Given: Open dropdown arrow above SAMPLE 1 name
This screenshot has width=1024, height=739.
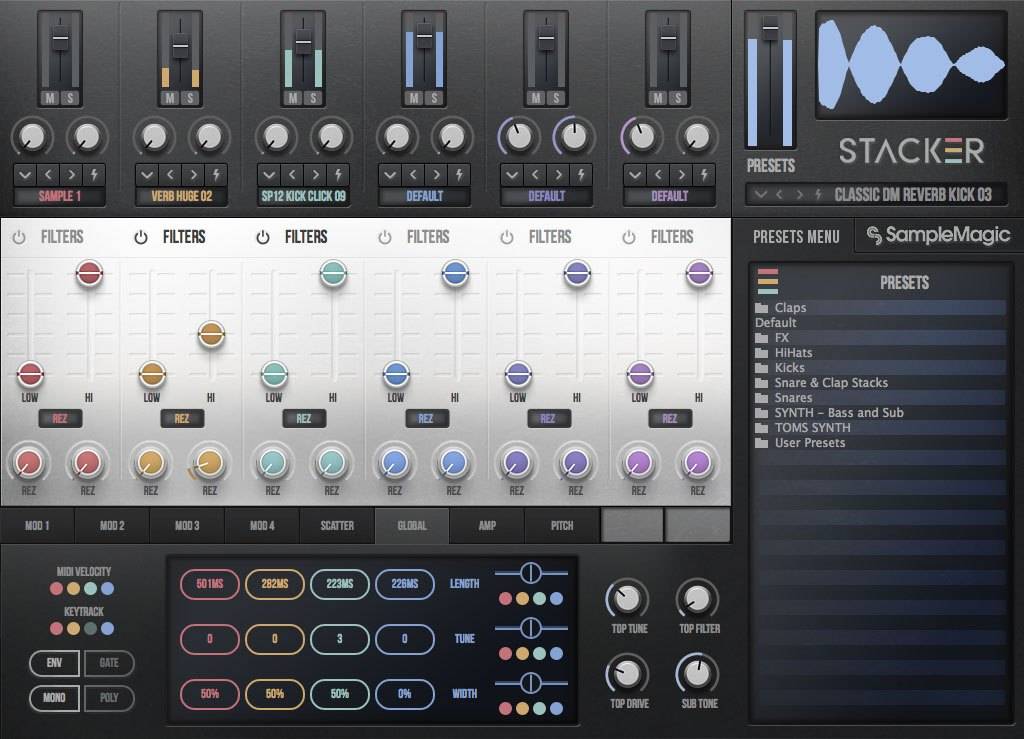Looking at the screenshot, I should pos(26,173).
